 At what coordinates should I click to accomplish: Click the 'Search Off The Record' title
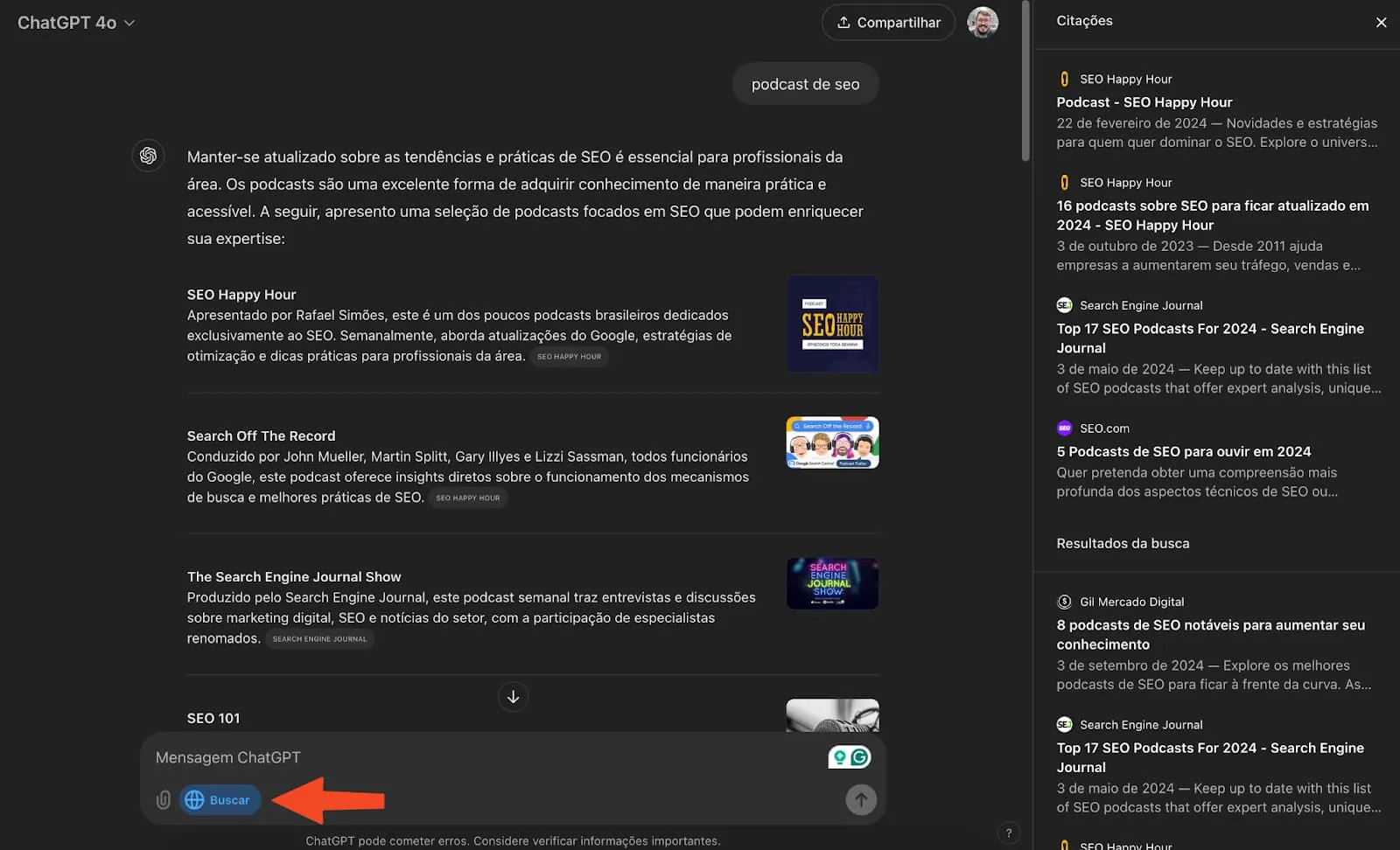click(x=261, y=435)
